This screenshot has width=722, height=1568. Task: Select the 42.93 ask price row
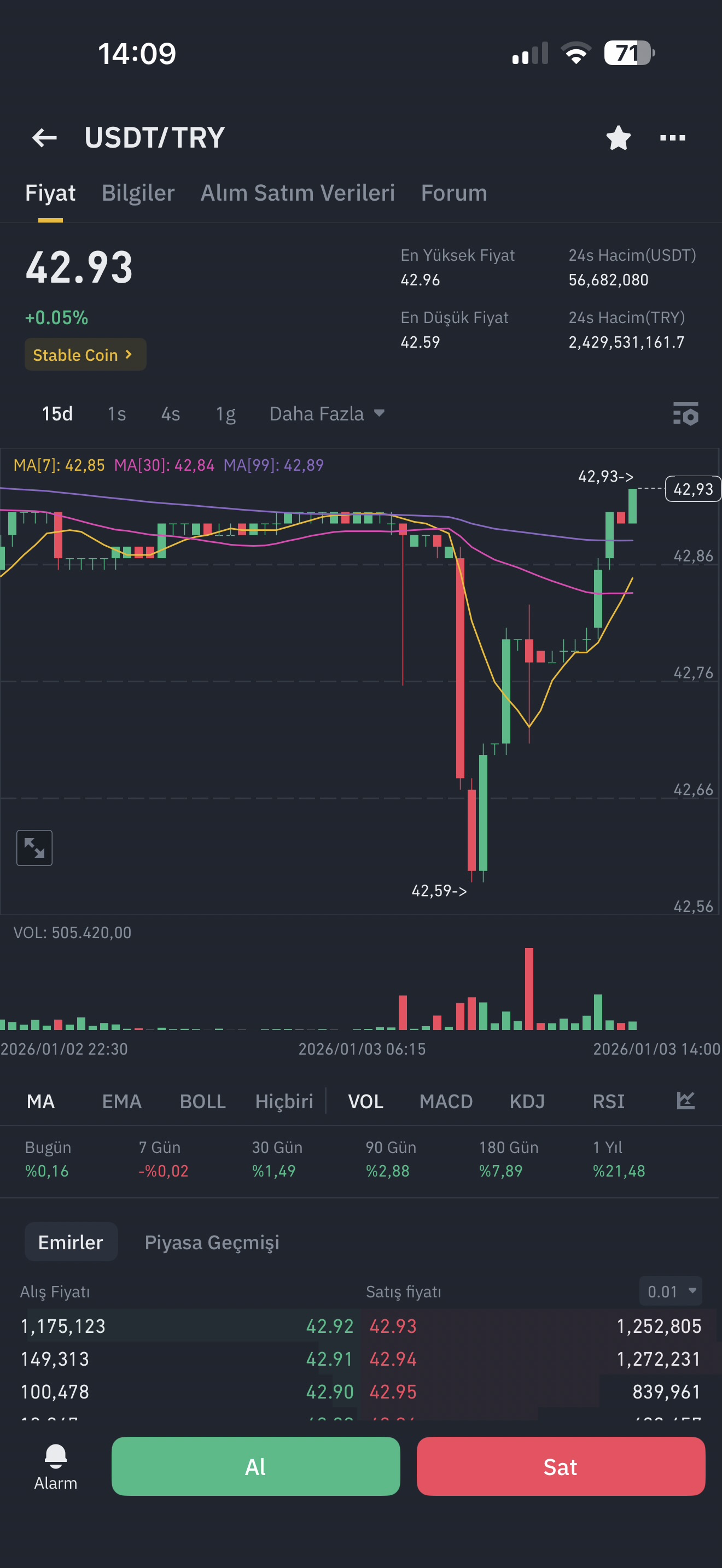pyautogui.click(x=534, y=1326)
